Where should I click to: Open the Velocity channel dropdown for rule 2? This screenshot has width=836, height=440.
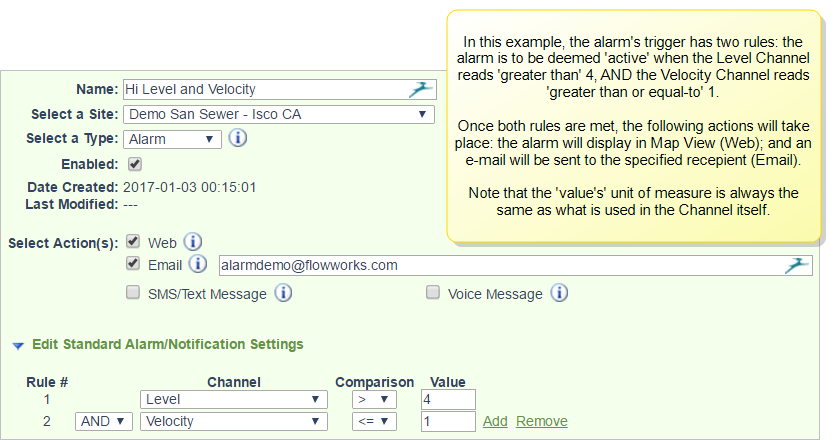(234, 421)
